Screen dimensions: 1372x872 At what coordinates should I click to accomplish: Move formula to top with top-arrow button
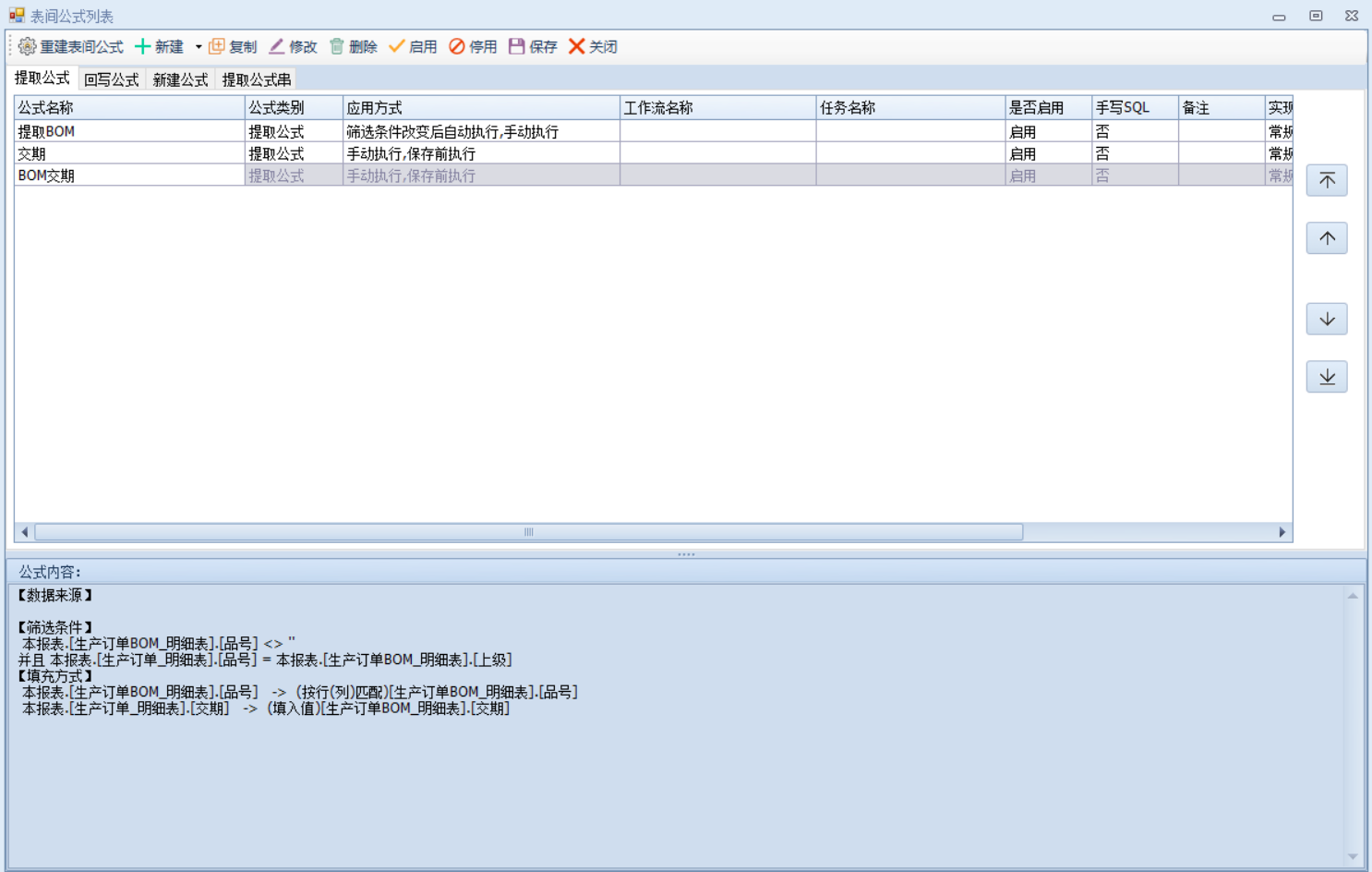pyautogui.click(x=1327, y=180)
